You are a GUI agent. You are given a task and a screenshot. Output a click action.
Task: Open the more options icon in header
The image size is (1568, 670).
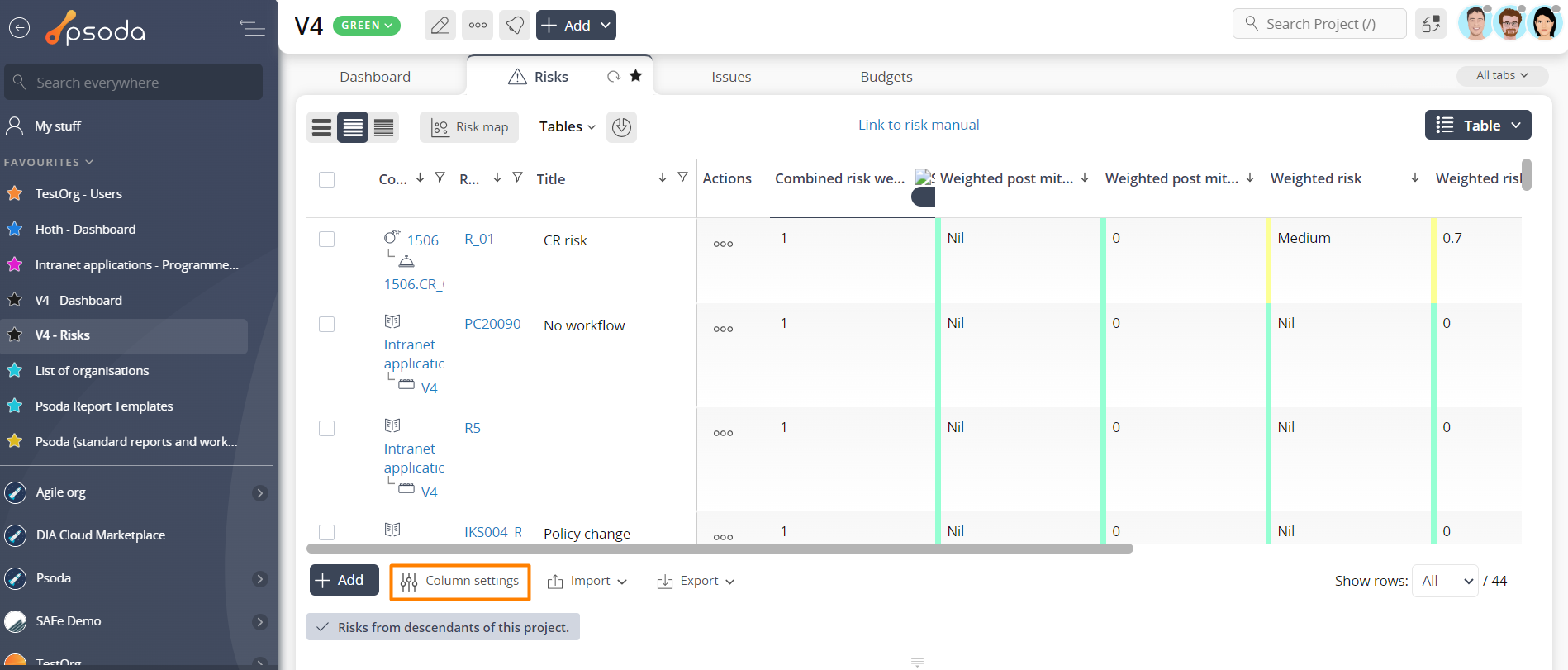pos(478,25)
